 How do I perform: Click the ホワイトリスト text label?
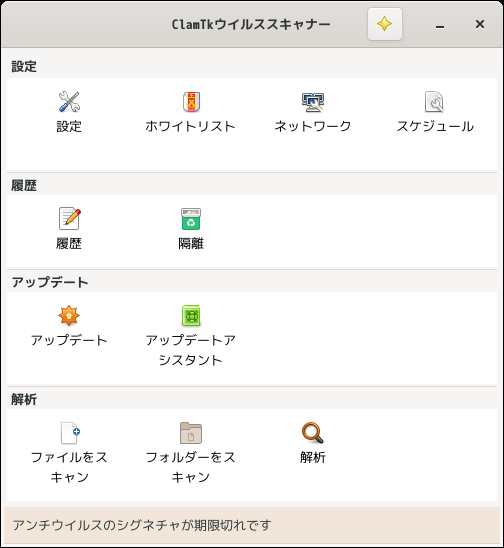[x=190, y=127]
